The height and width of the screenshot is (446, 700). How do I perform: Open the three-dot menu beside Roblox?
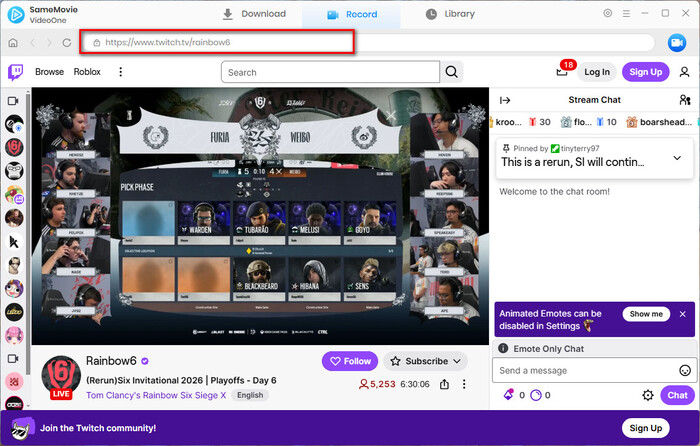click(x=121, y=72)
